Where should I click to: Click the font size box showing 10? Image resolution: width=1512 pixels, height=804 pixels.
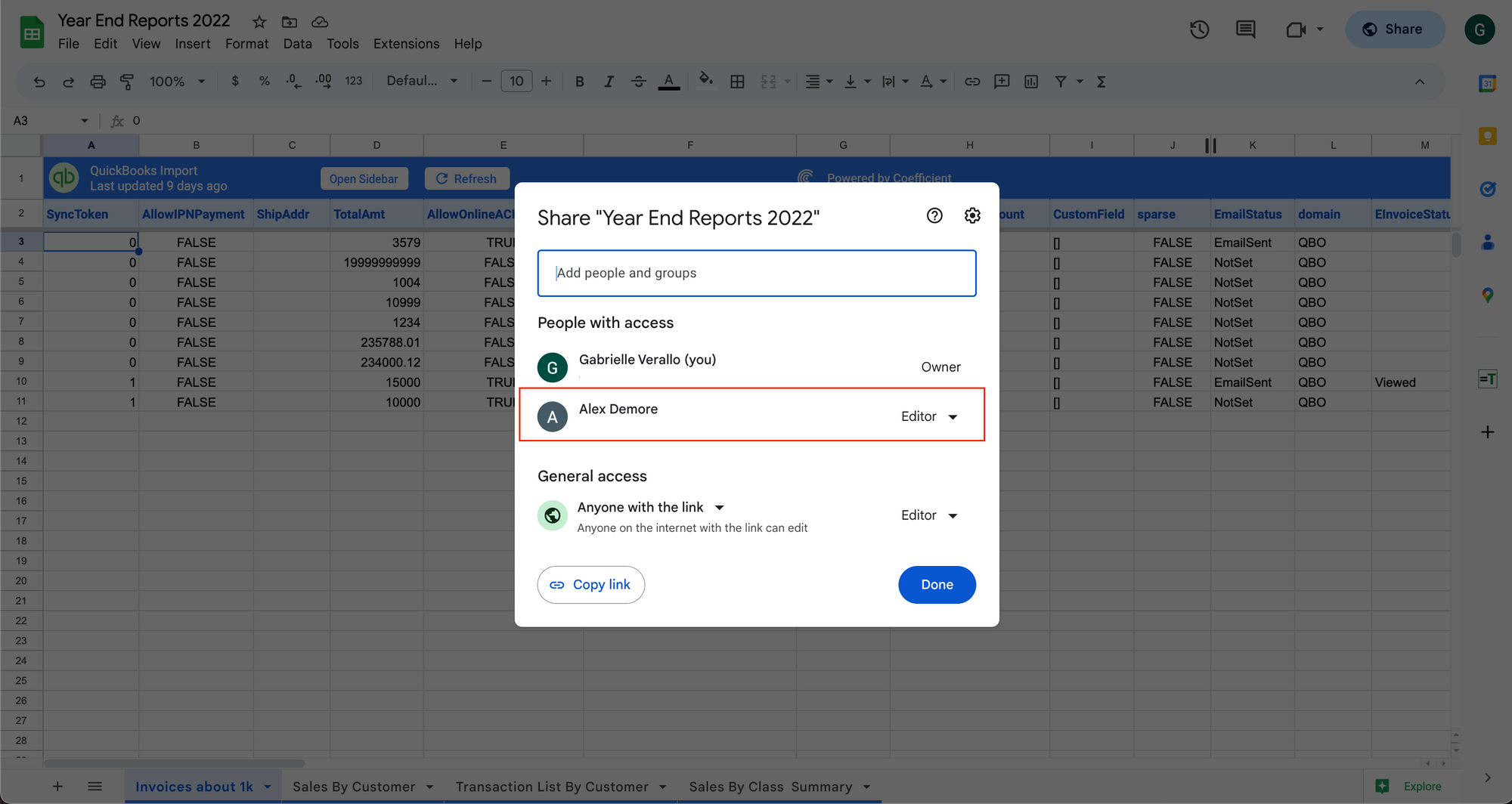coord(516,82)
